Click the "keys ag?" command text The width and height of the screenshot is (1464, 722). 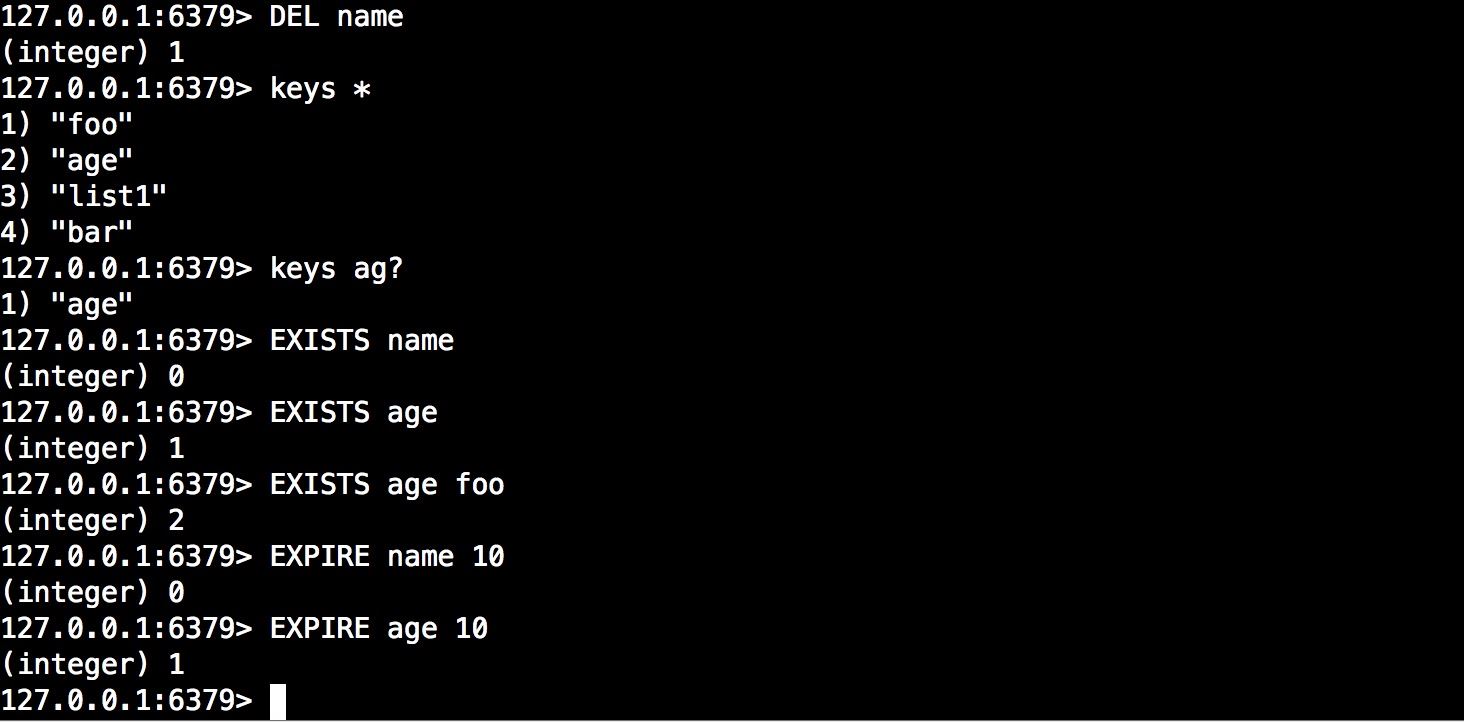[x=336, y=268]
